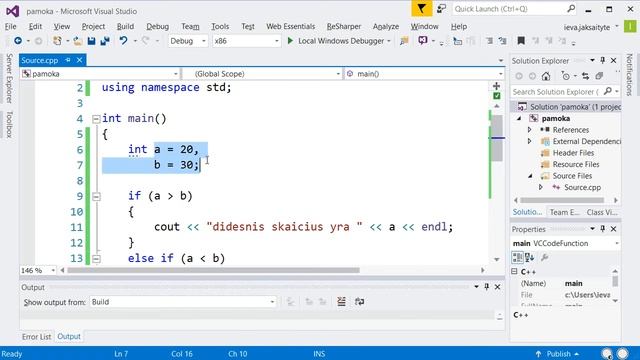Screen dimensions: 640x360
Task: Click Clear All icon in Output panel
Action: (x=341, y=302)
